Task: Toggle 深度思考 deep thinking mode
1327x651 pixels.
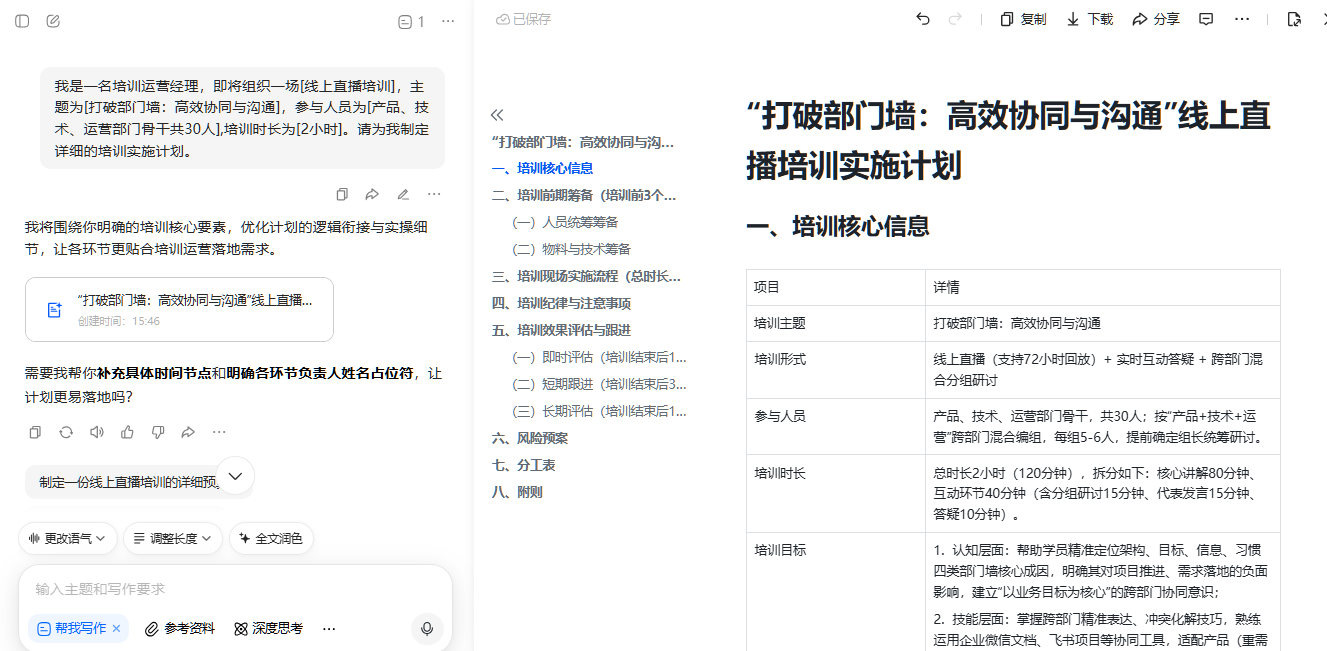Action: (268, 628)
